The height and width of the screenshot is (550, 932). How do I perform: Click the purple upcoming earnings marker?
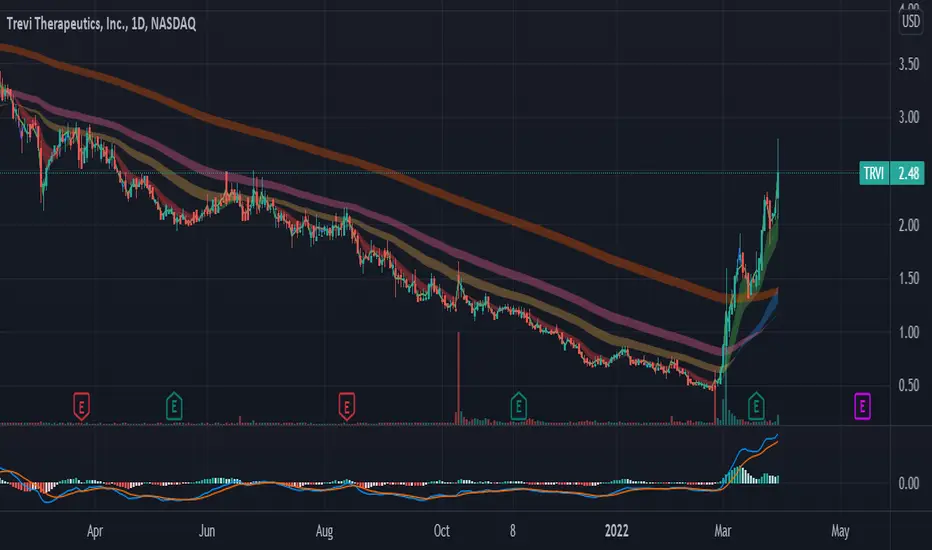tap(862, 406)
